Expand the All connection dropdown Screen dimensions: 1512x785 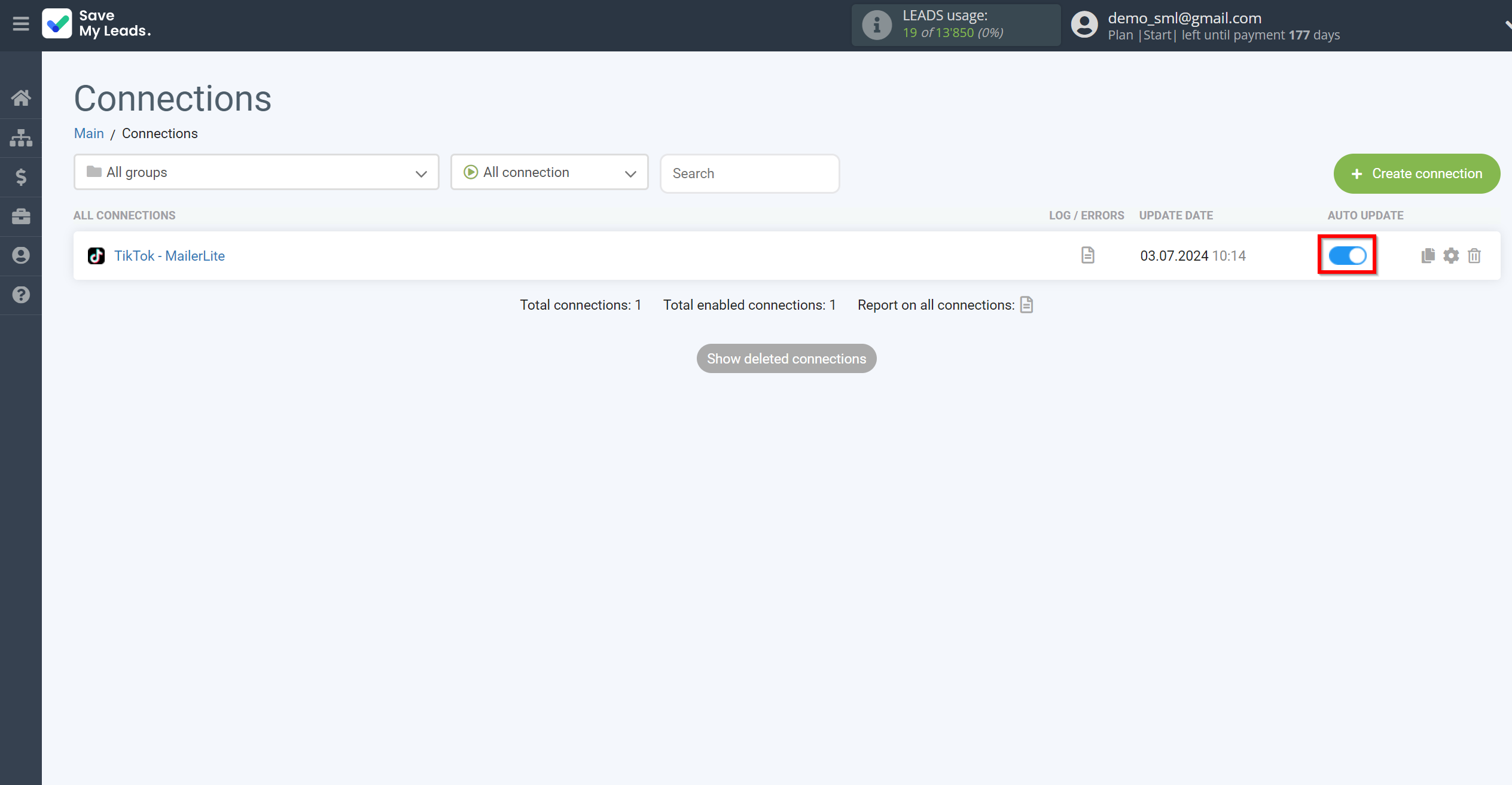pyautogui.click(x=550, y=172)
